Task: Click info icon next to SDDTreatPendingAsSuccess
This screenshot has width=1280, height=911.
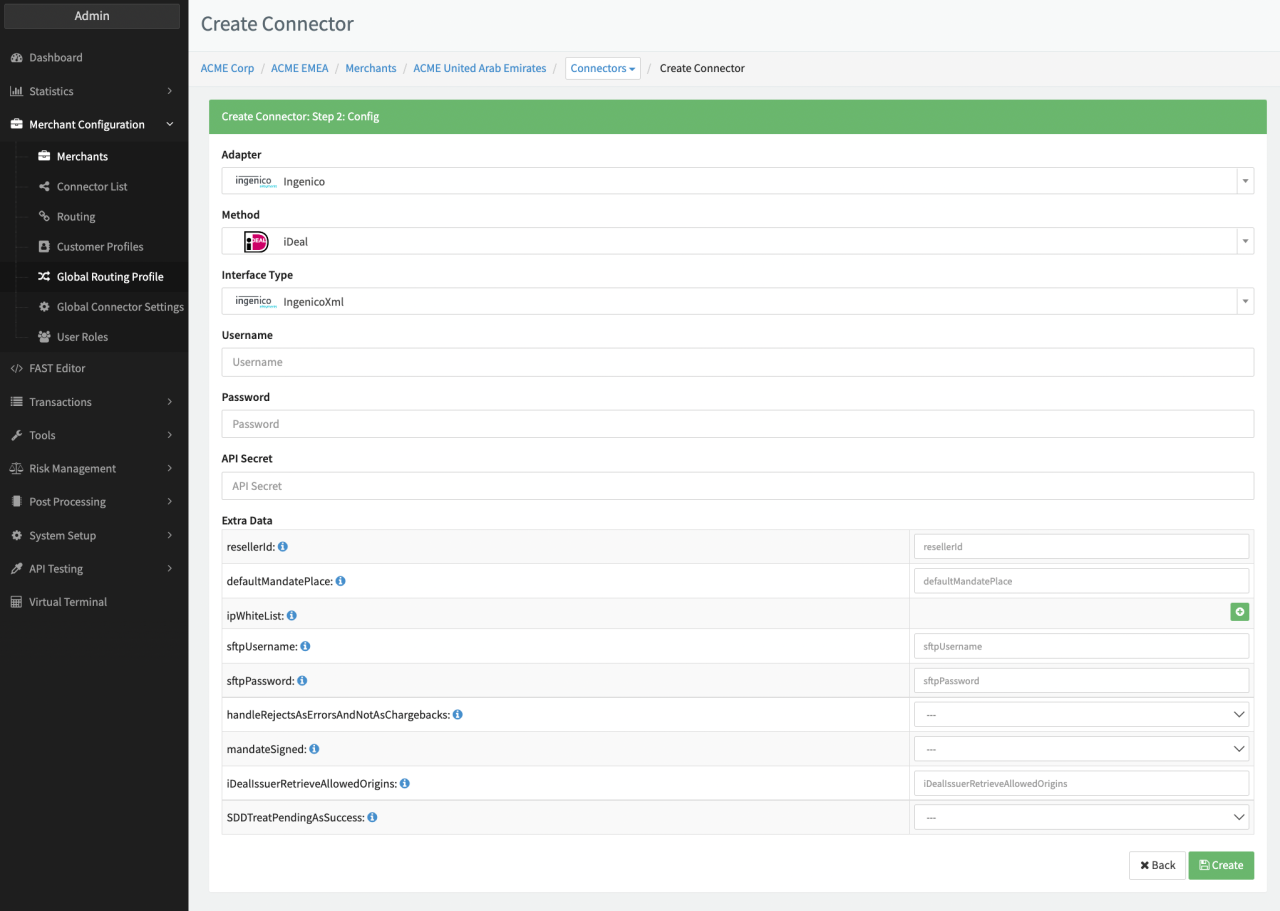Action: (x=372, y=817)
